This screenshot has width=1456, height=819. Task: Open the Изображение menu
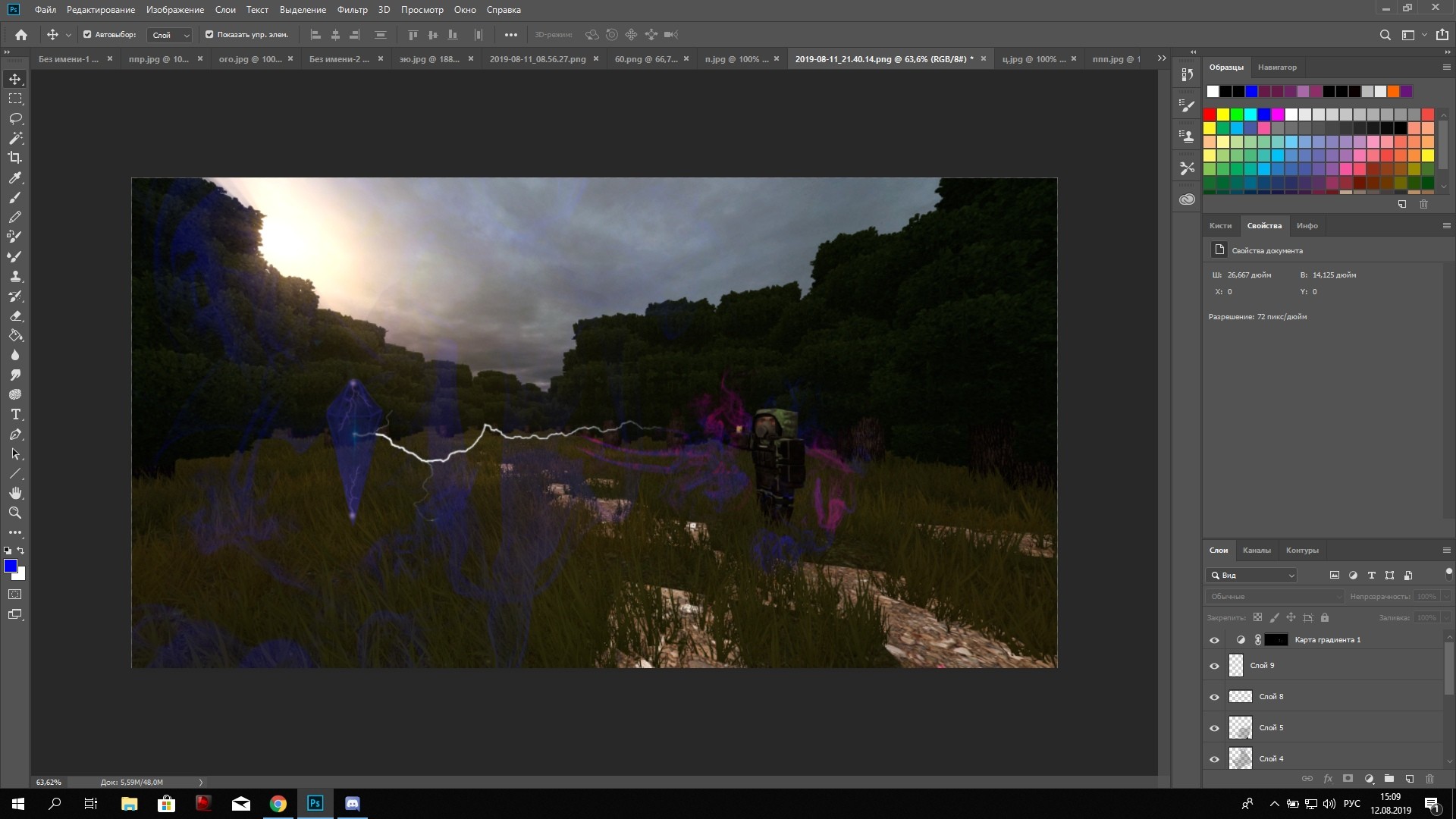tap(175, 10)
